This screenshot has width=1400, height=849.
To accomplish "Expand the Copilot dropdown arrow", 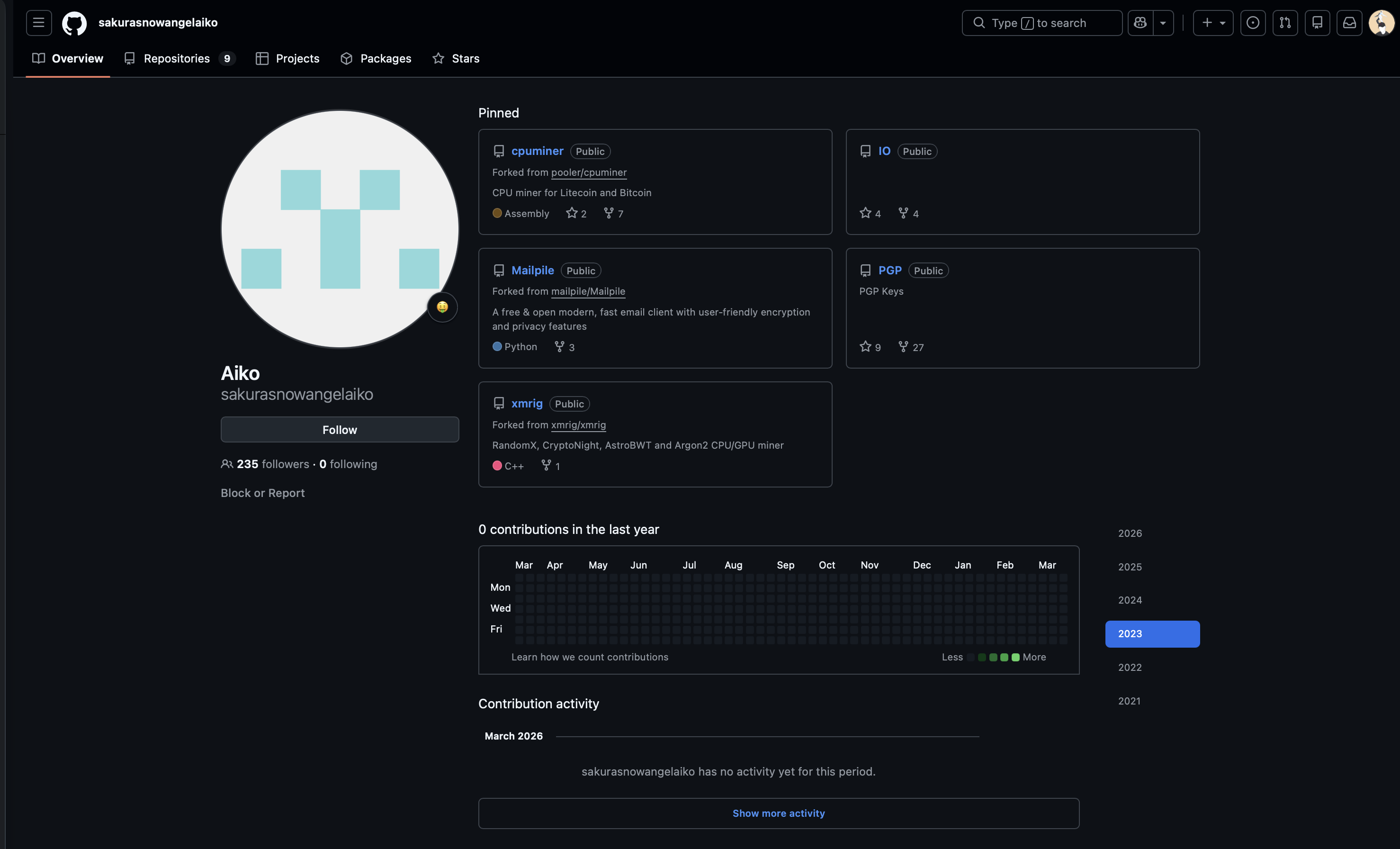I will point(1163,23).
